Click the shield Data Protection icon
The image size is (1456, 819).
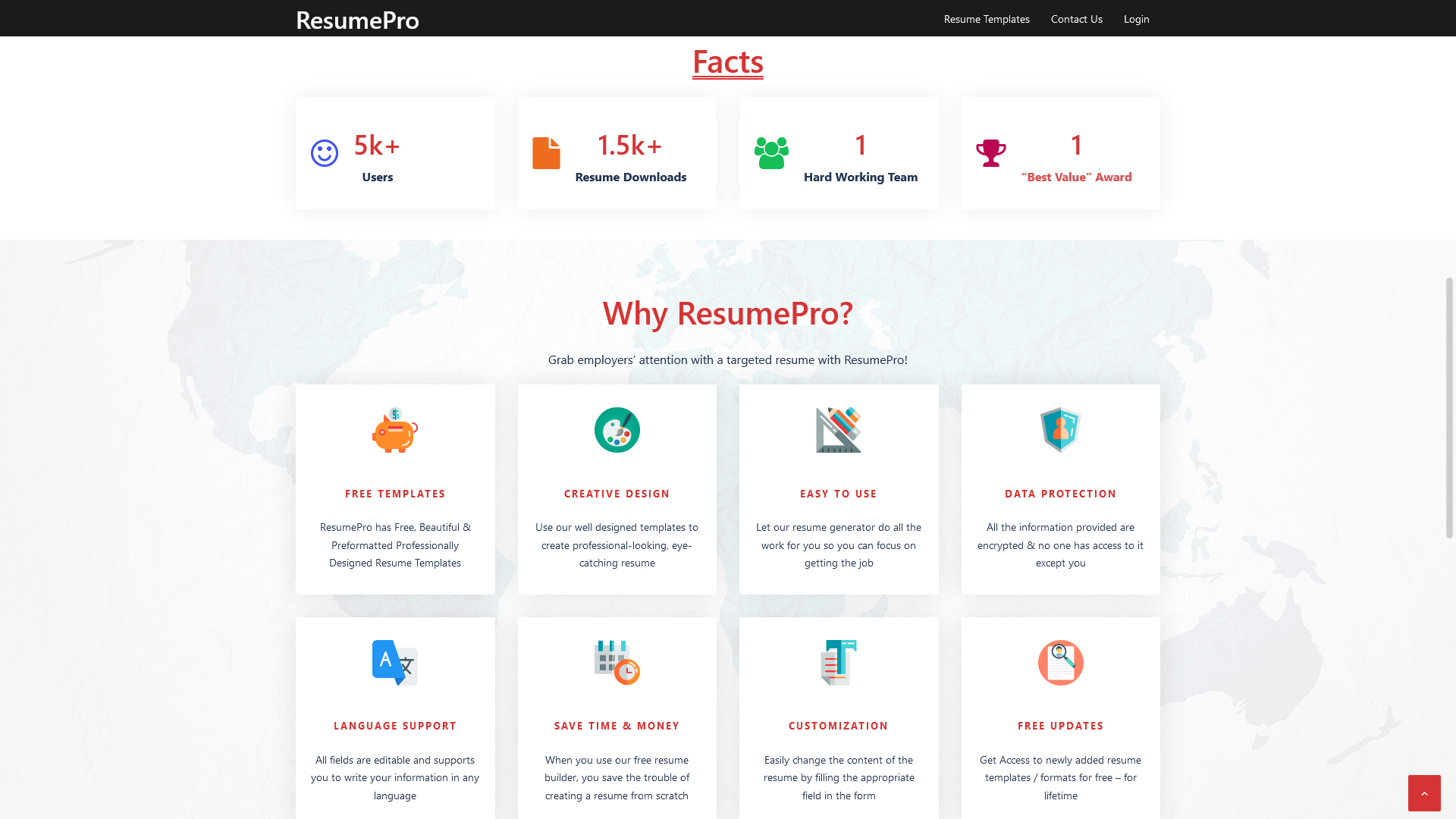(1060, 430)
